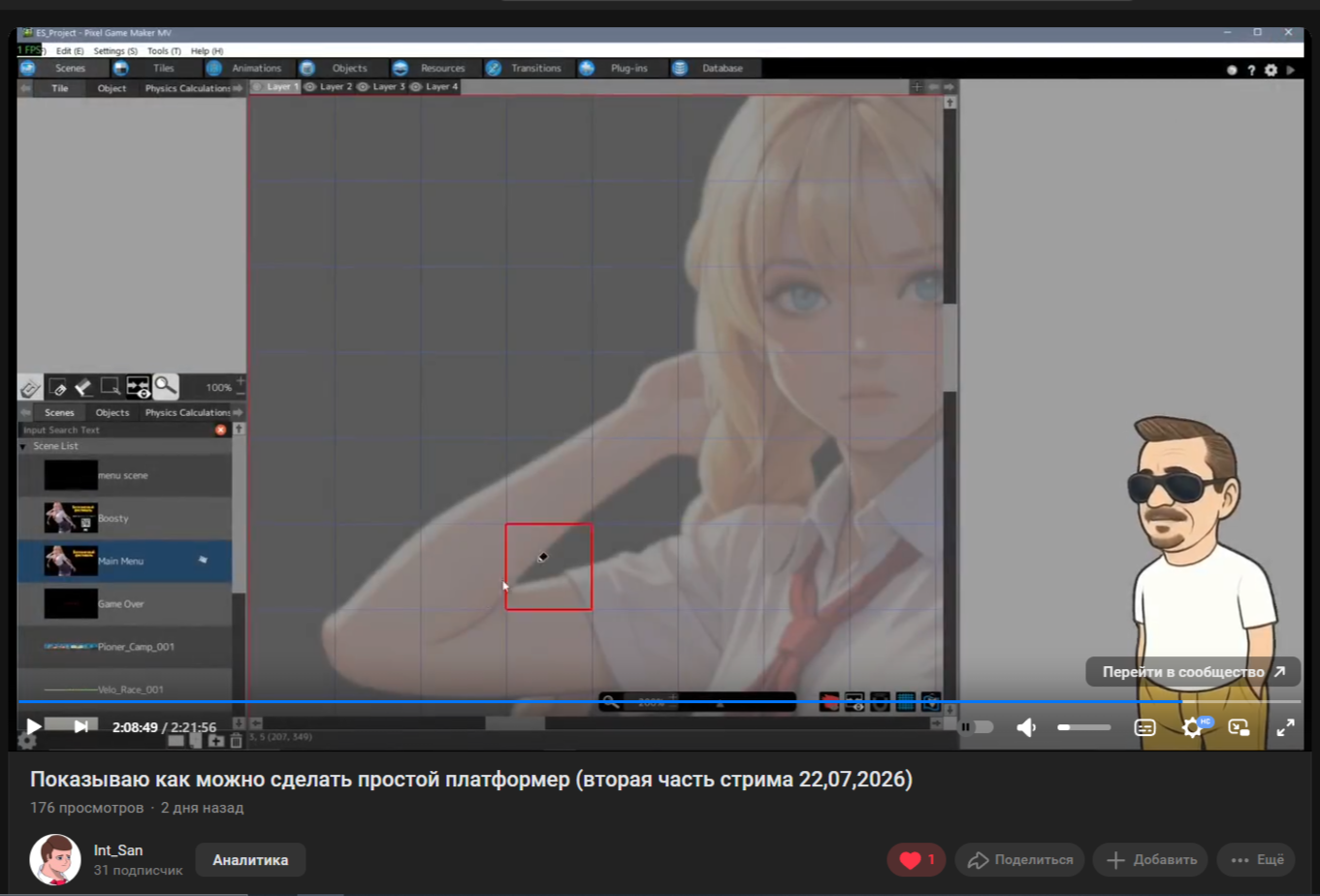
Task: Toggle Layer 4 visibility eye
Action: tap(415, 87)
